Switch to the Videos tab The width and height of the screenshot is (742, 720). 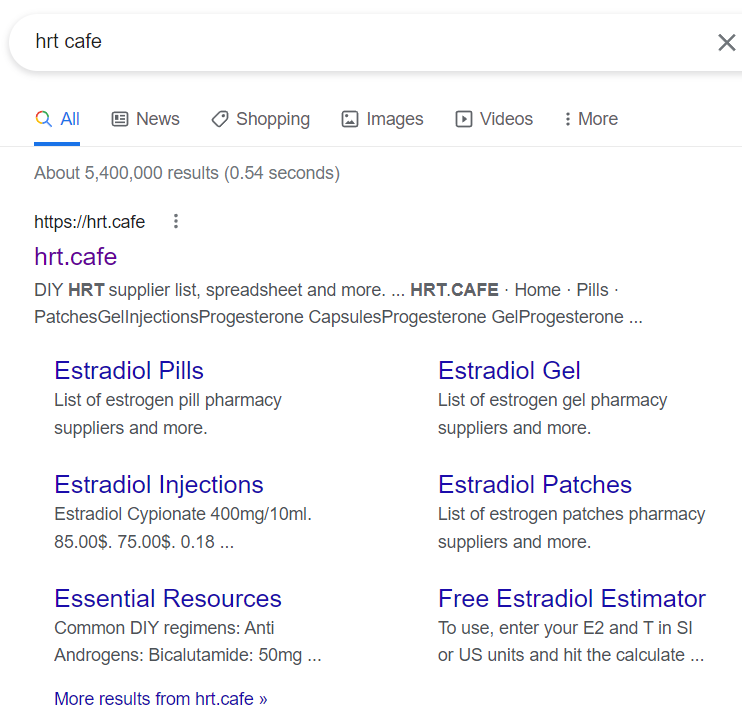pos(494,119)
